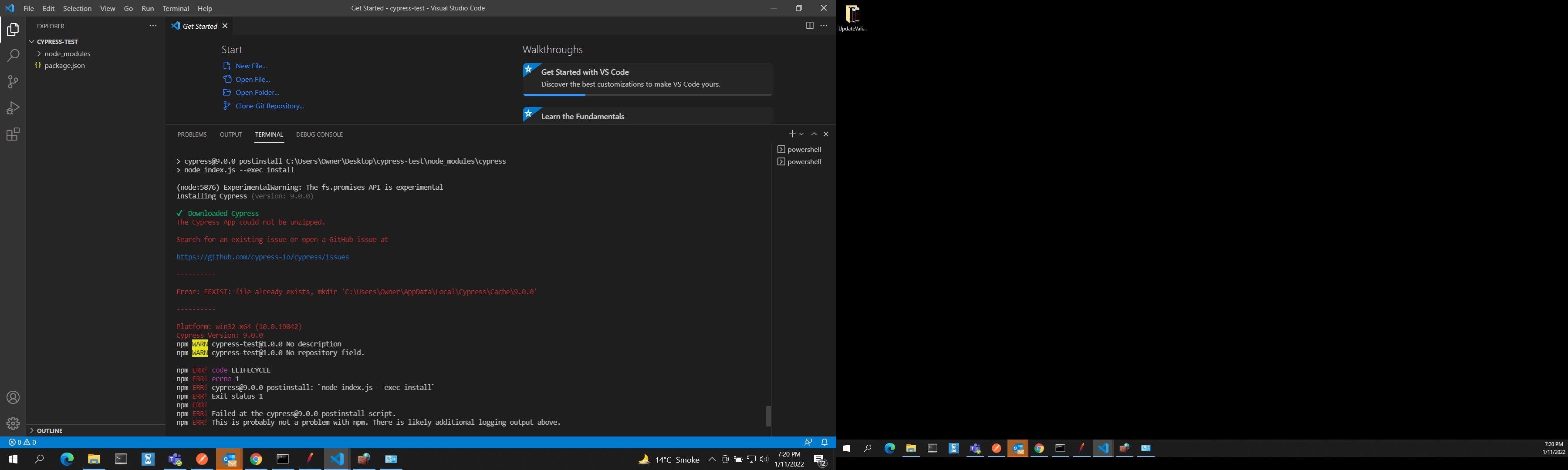Open the Go menu
1568x470 pixels.
point(128,9)
